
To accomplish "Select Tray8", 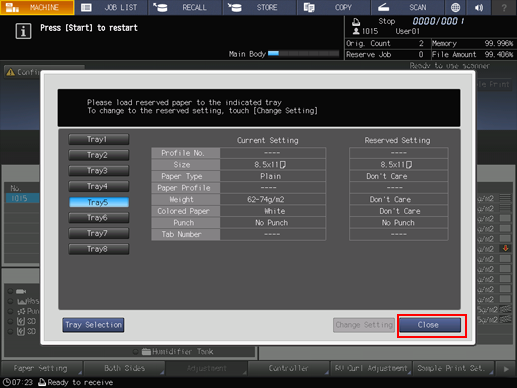I will 99,249.
